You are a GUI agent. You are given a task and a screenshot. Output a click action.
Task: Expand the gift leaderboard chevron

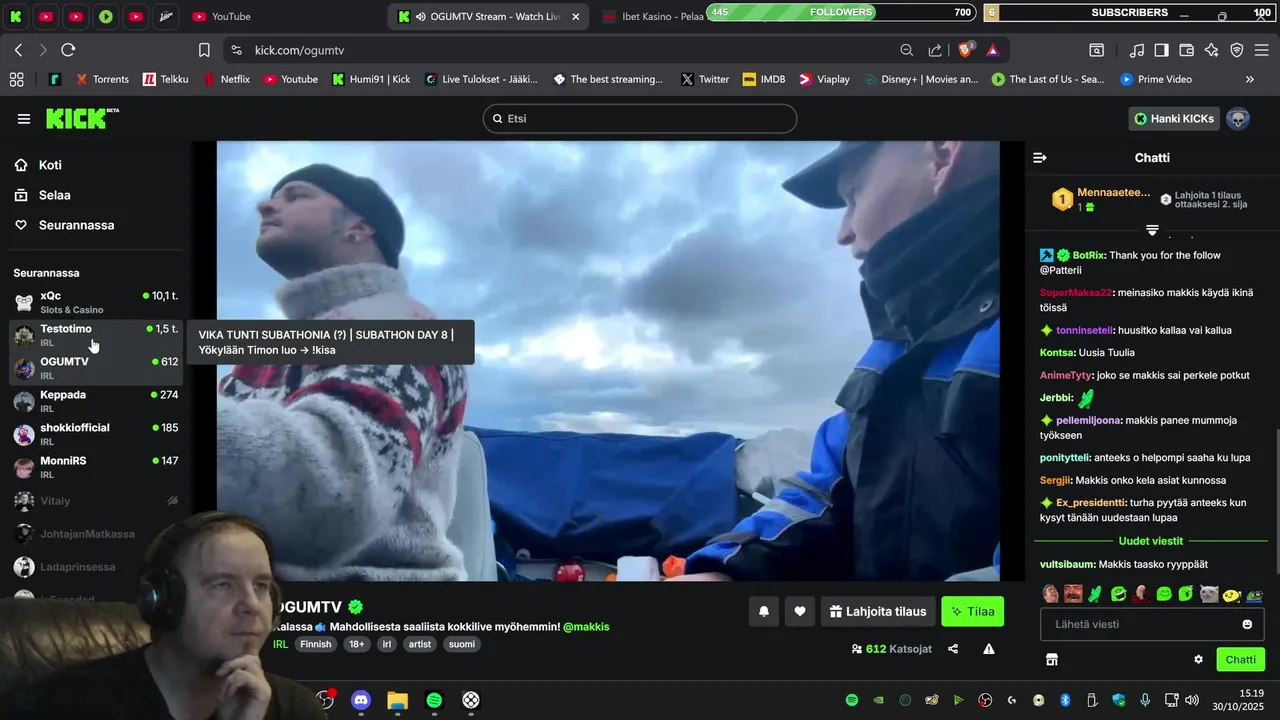coord(1152,229)
